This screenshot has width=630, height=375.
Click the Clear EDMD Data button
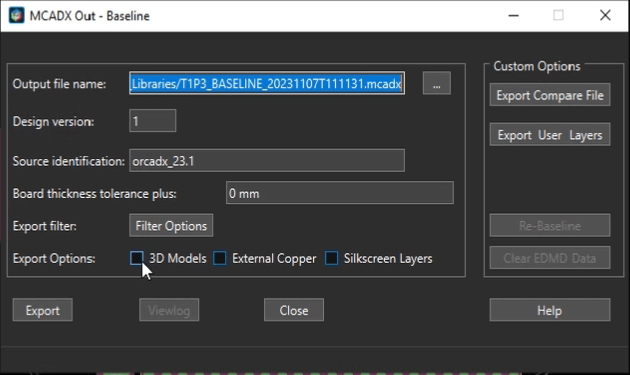tap(550, 258)
